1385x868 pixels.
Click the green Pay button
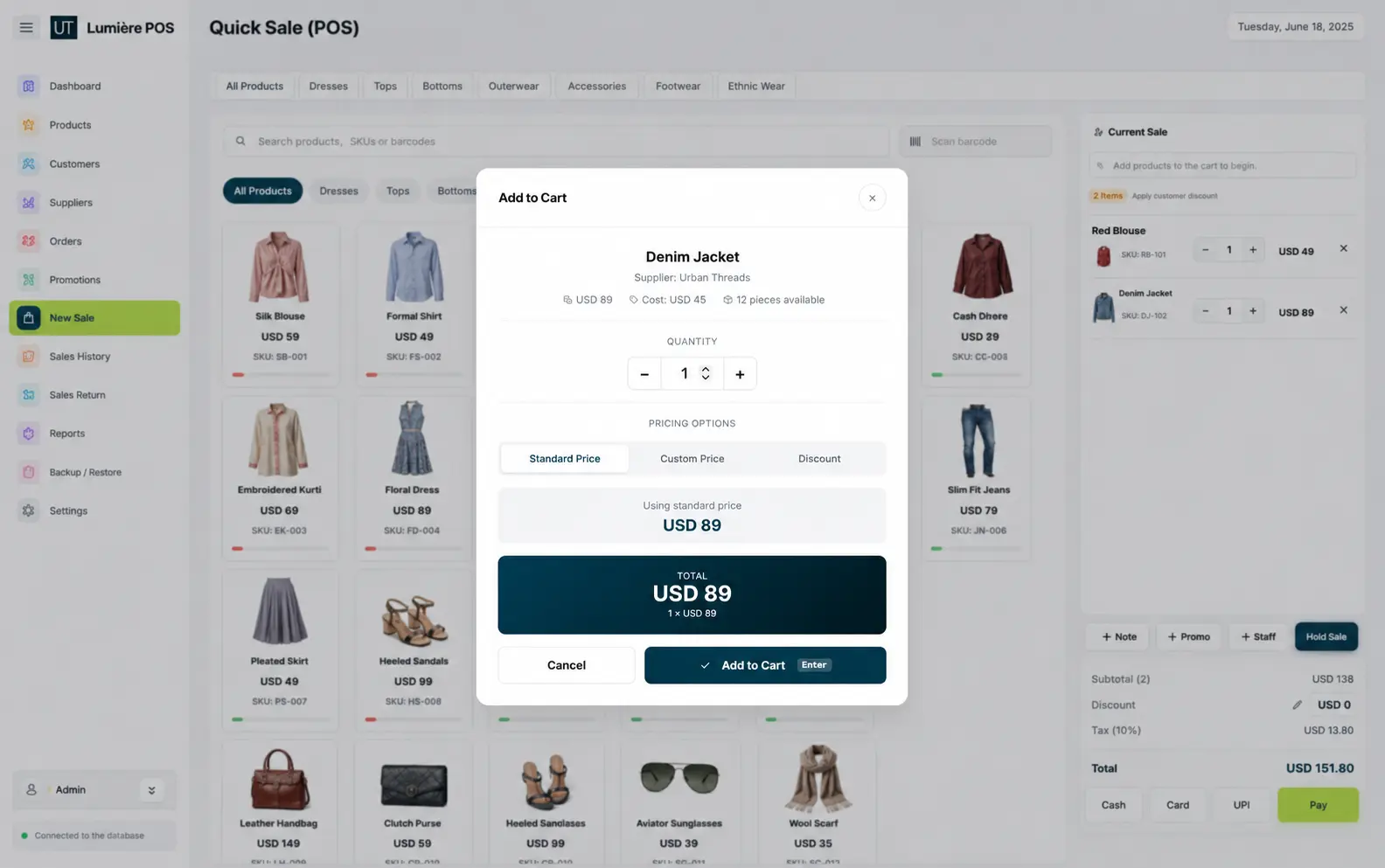[1318, 805]
